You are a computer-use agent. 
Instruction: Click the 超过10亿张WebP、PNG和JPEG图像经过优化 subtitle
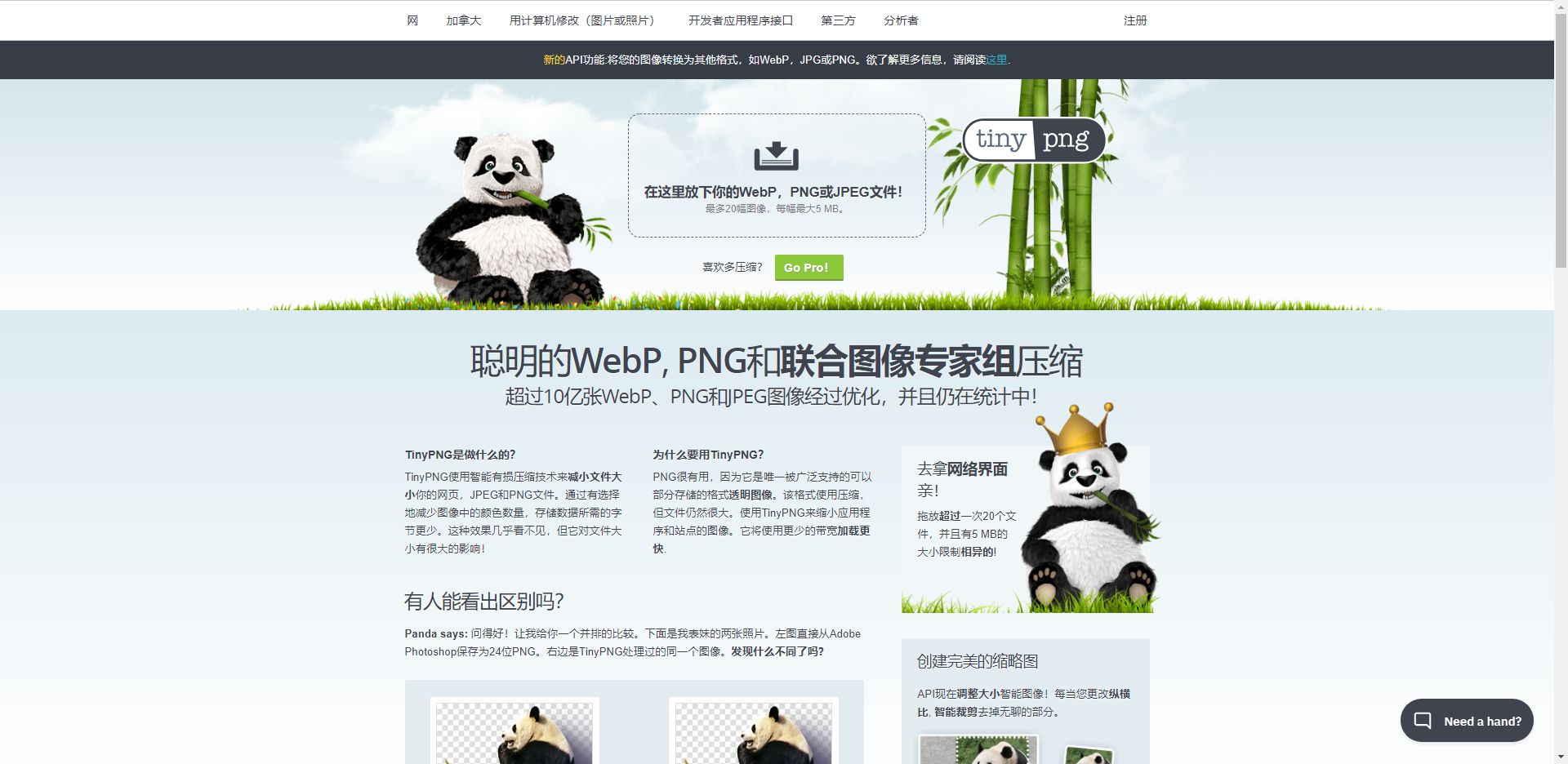click(x=771, y=397)
